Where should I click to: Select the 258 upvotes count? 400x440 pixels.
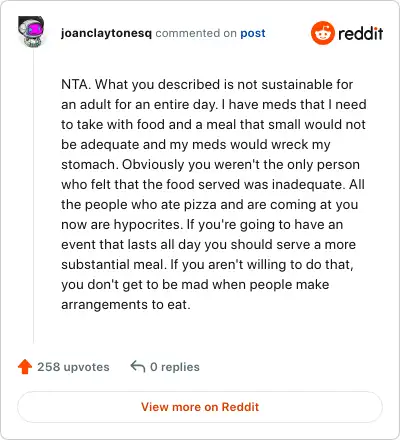pyautogui.click(x=73, y=367)
